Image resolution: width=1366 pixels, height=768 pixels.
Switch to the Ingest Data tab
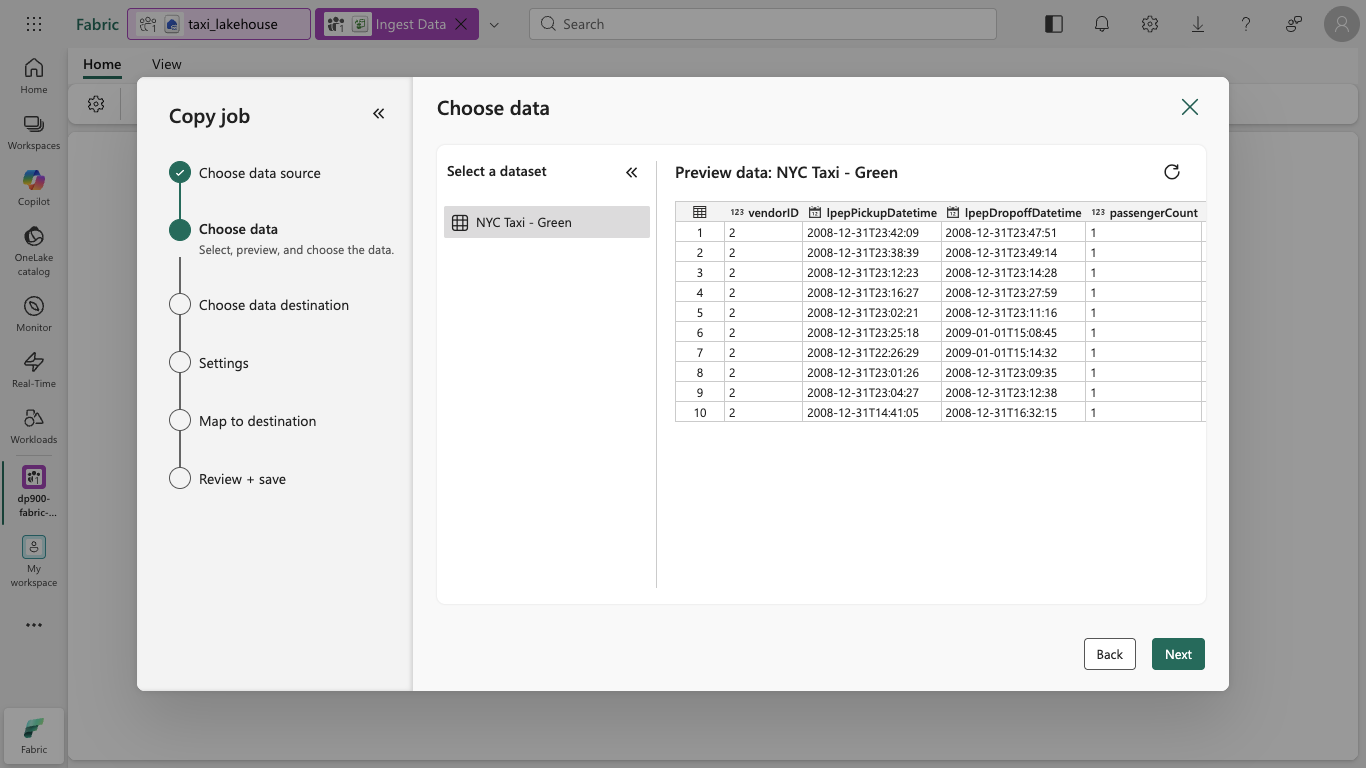click(x=398, y=24)
